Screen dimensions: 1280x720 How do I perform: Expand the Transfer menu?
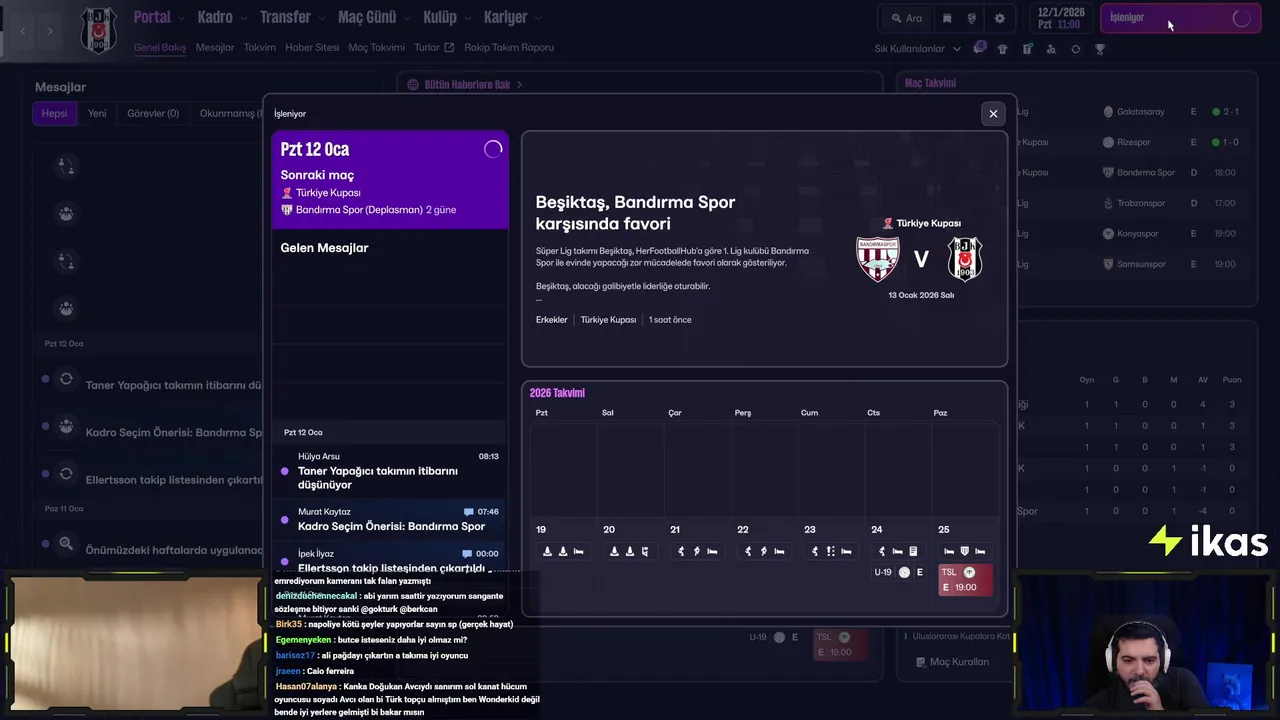293,17
